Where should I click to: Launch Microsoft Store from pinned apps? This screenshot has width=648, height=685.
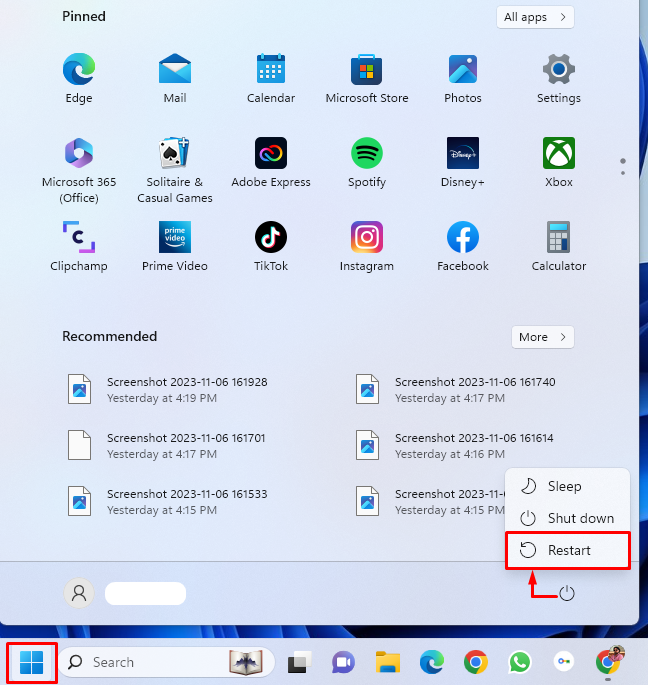click(366, 70)
